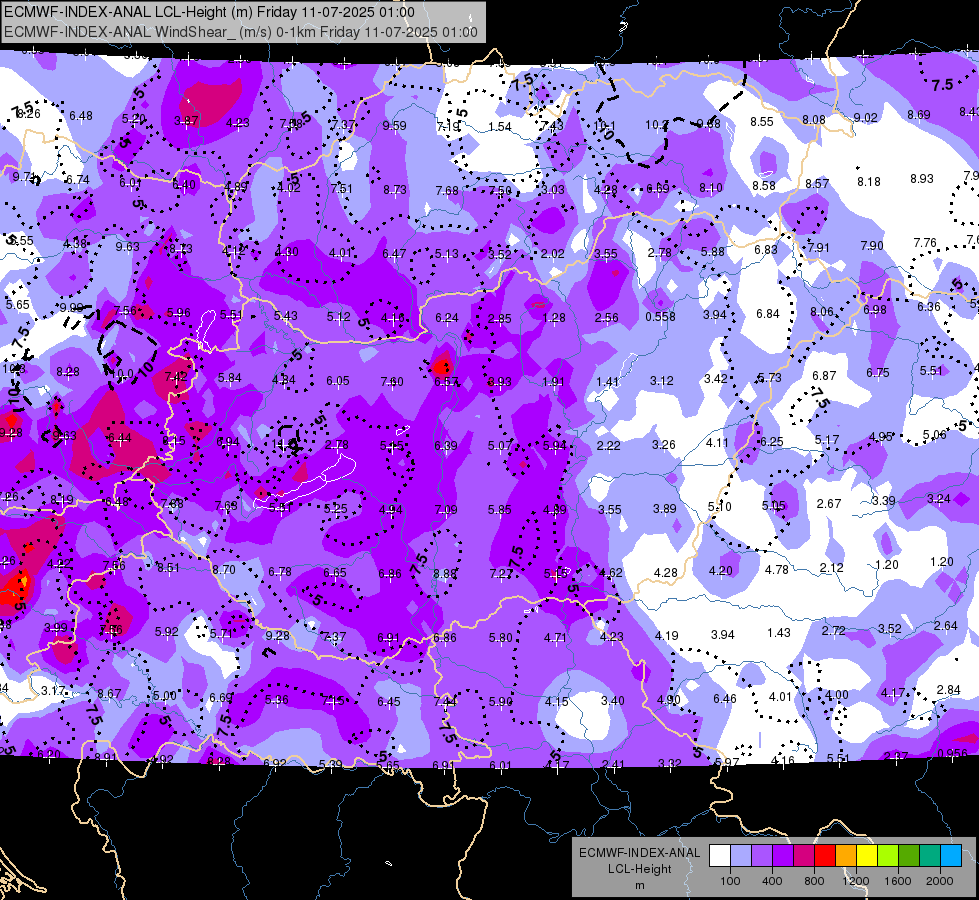The image size is (979, 900).
Task: Click the wind shear value 1.91
Action: 553,382
